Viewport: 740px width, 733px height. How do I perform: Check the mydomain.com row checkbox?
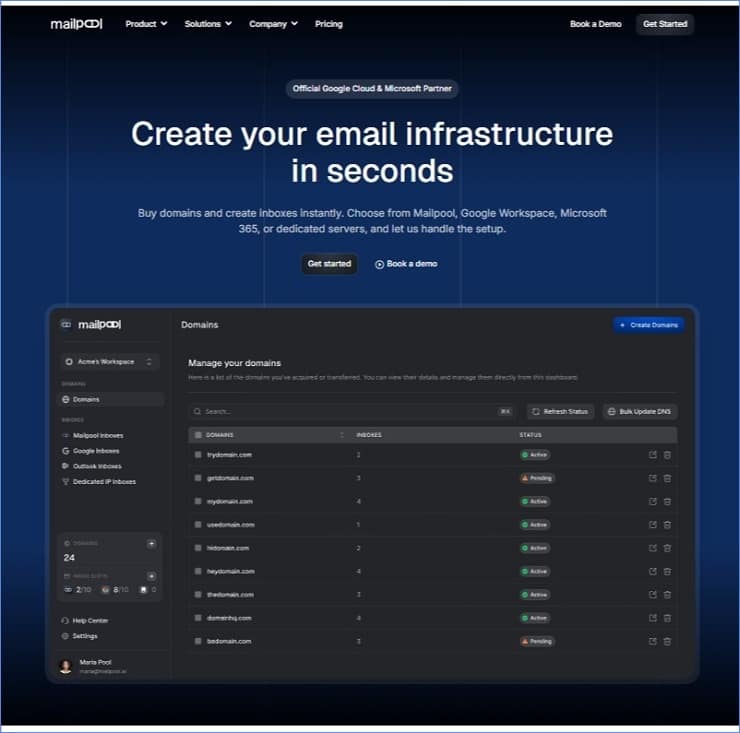(198, 501)
